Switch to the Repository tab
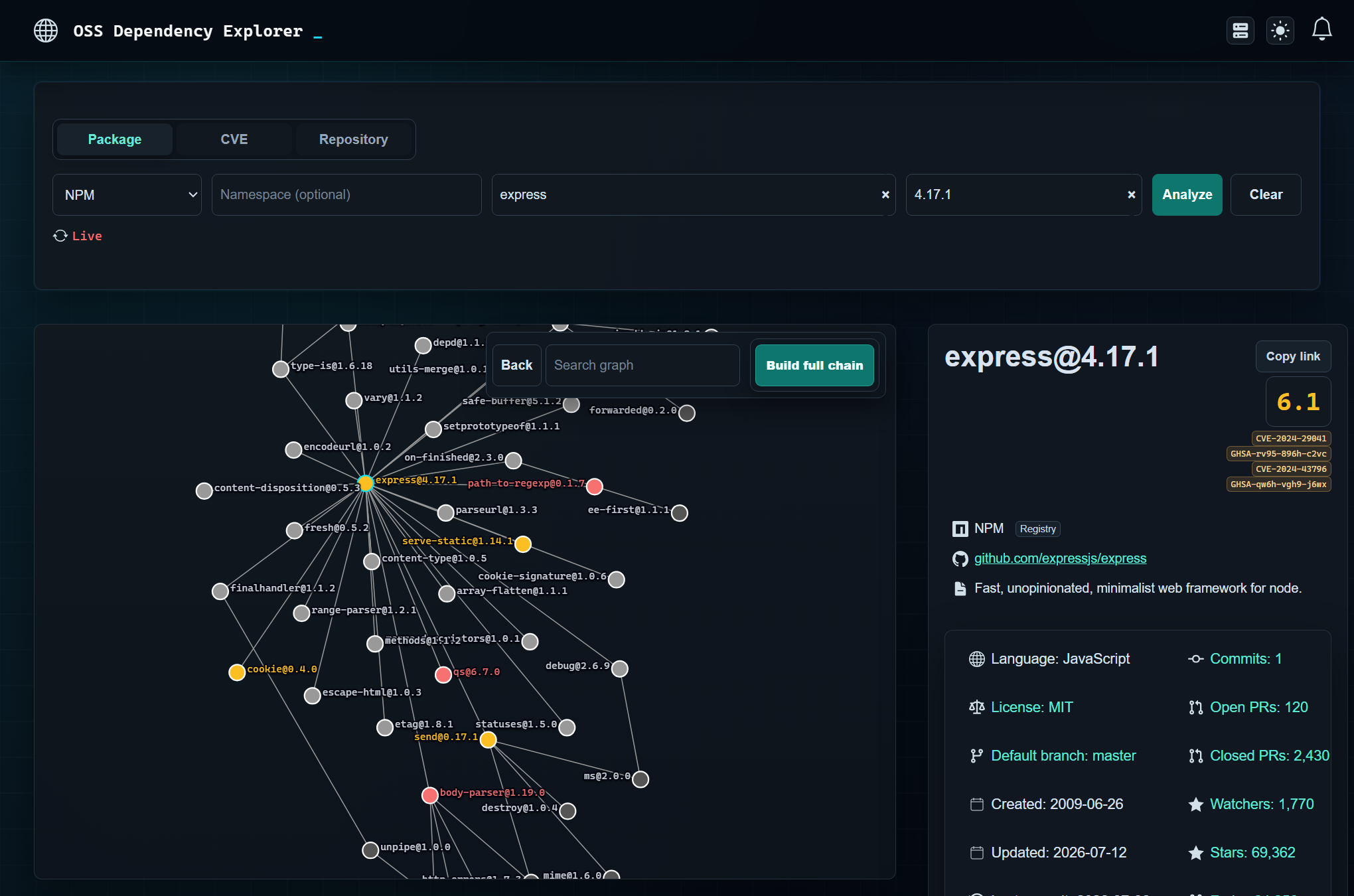 click(x=354, y=139)
